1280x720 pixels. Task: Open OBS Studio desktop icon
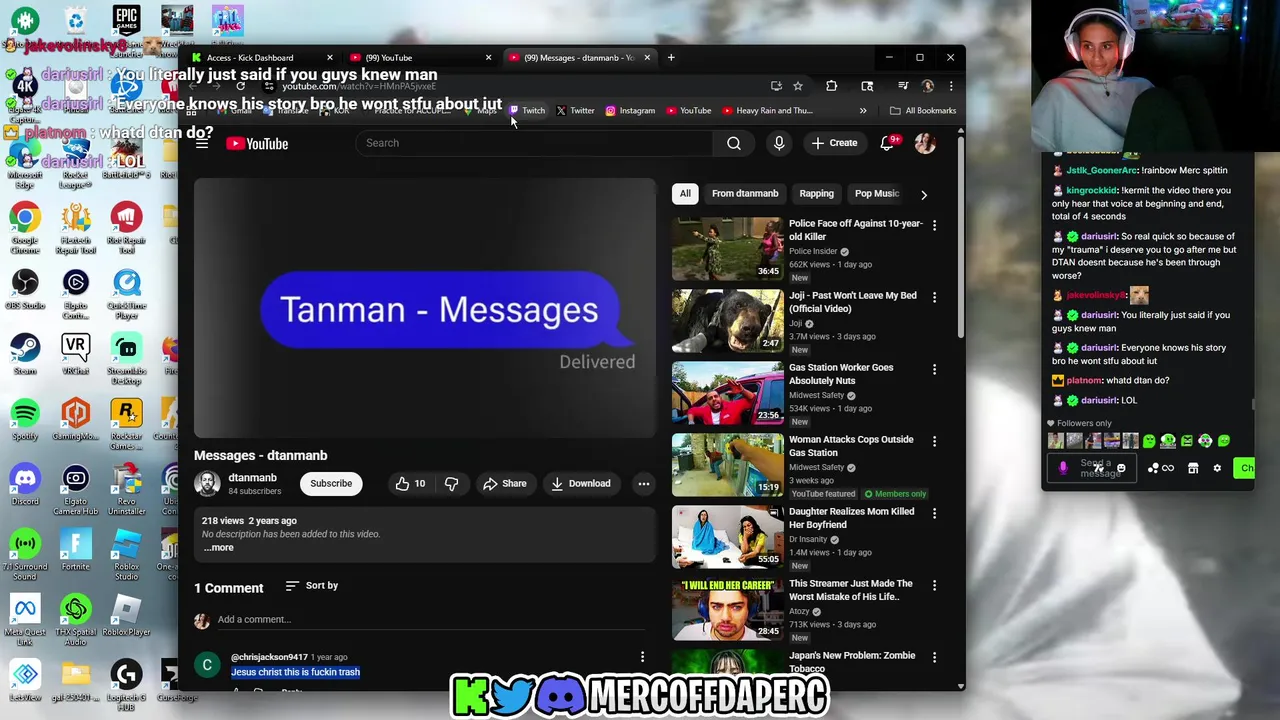[x=25, y=290]
